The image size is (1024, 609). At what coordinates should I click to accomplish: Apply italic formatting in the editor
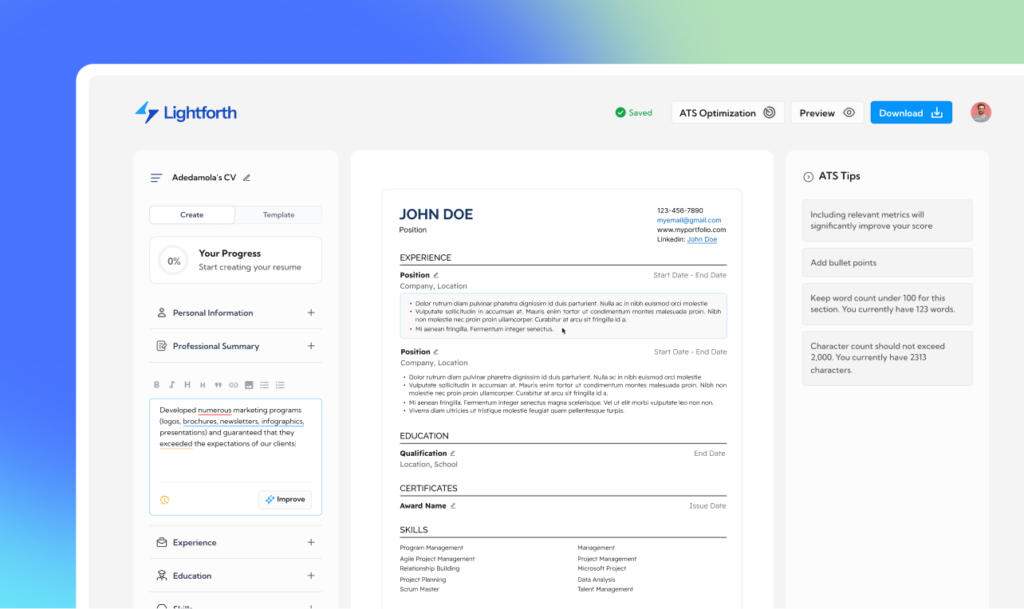[x=172, y=385]
